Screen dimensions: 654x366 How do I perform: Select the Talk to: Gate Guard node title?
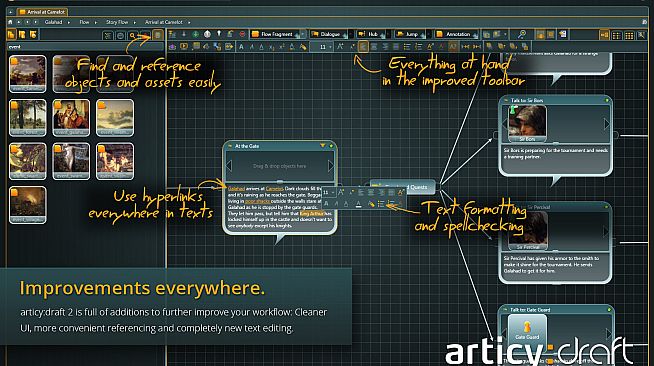(x=530, y=310)
